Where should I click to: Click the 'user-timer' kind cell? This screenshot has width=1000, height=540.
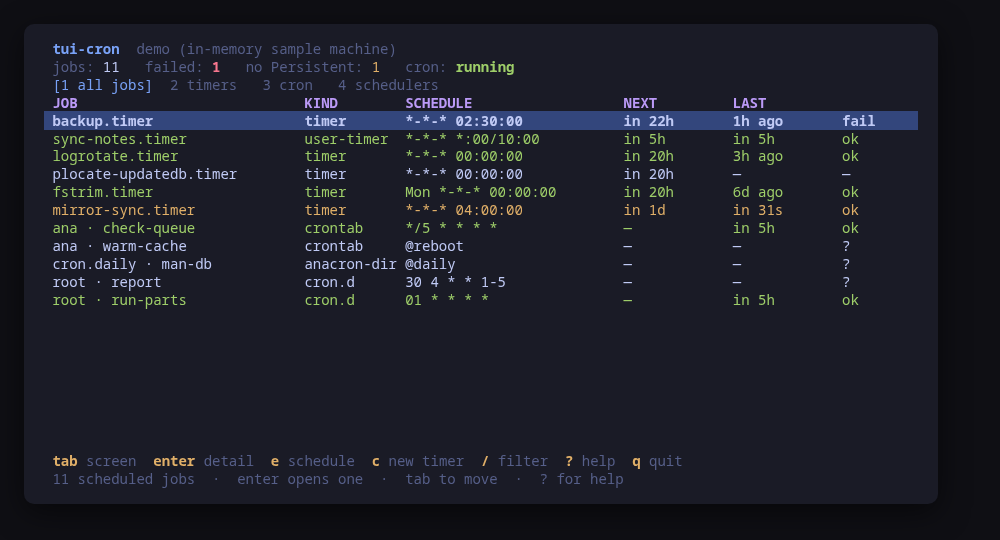pyautogui.click(x=346, y=139)
